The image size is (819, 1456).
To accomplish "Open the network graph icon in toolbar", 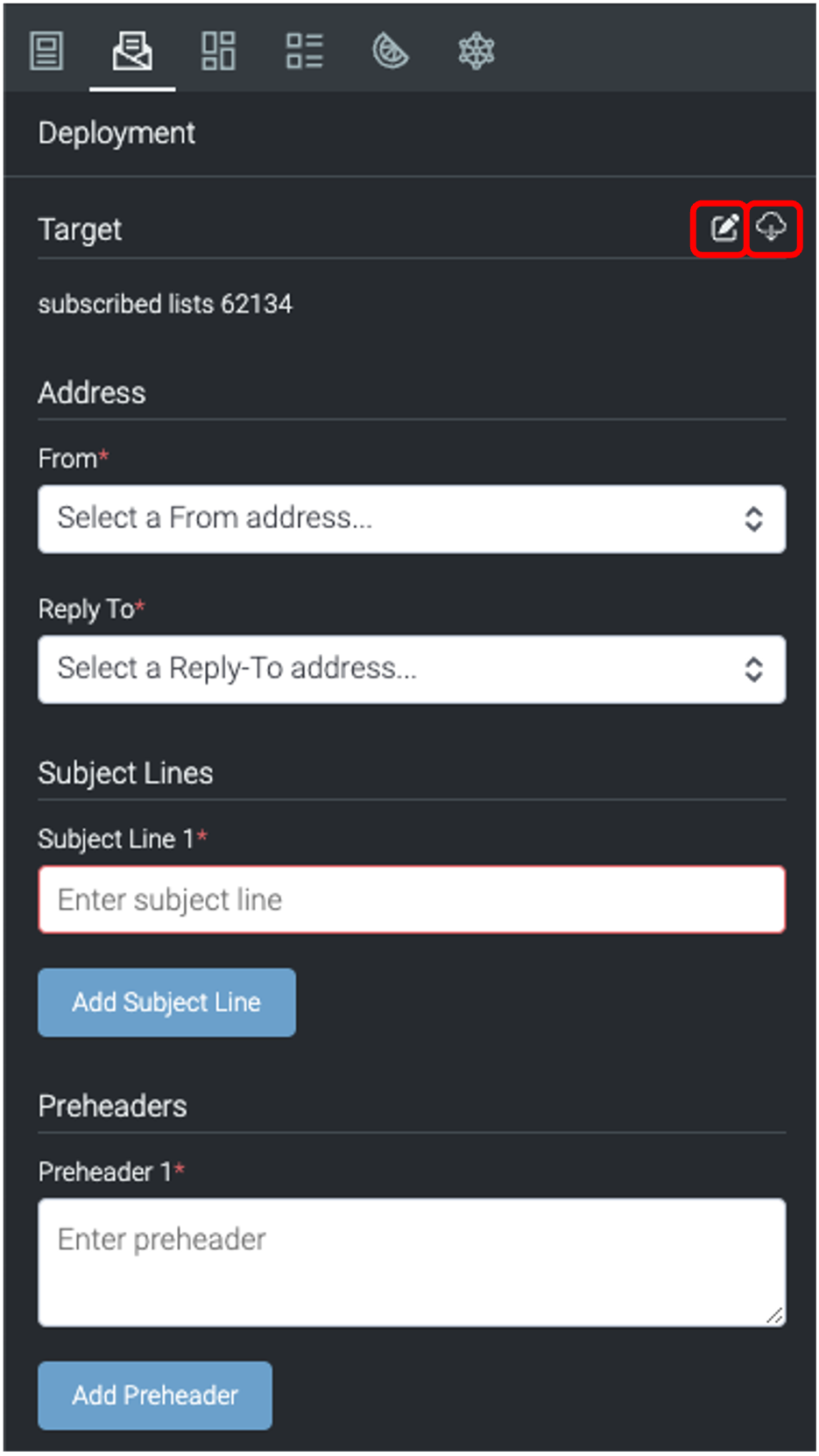I will pyautogui.click(x=477, y=52).
